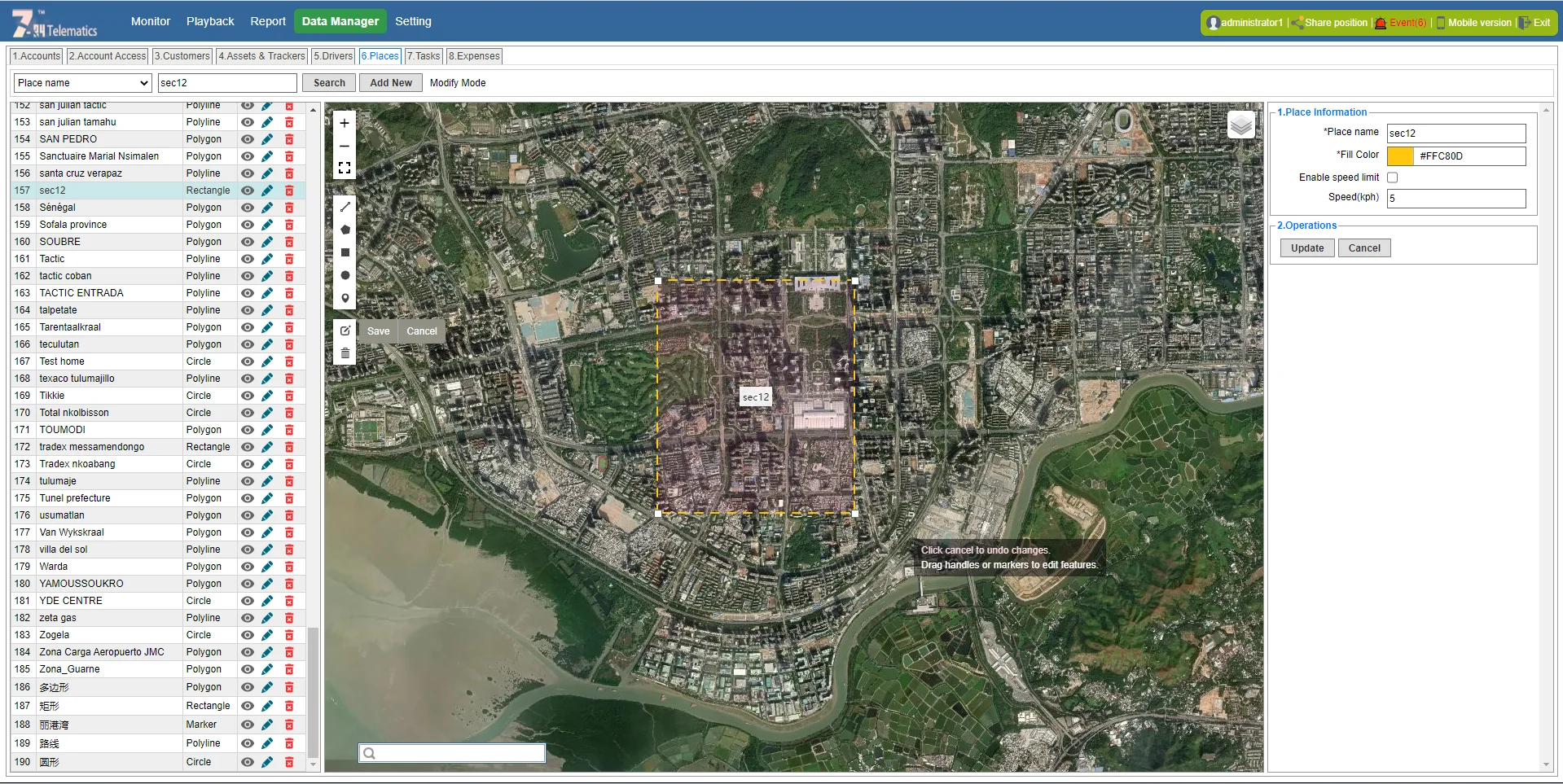Image resolution: width=1563 pixels, height=784 pixels.
Task: Open the Report menu
Action: tap(268, 21)
